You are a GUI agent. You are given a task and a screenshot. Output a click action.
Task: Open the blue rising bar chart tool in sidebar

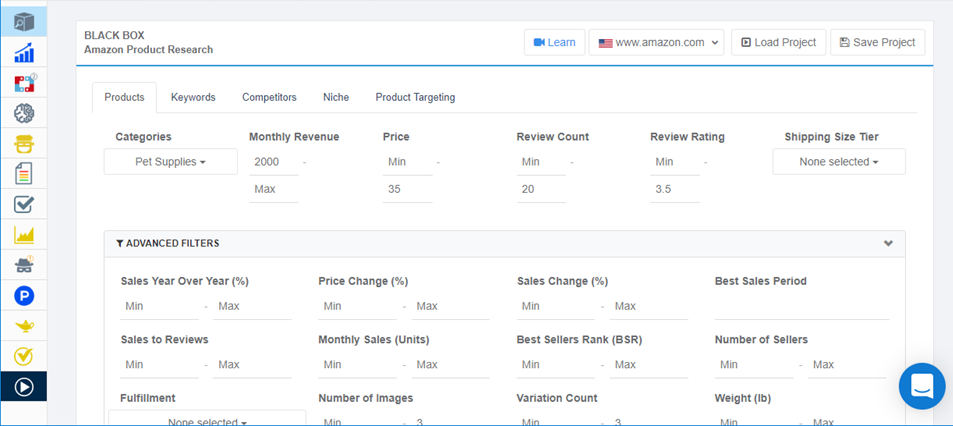click(24, 53)
